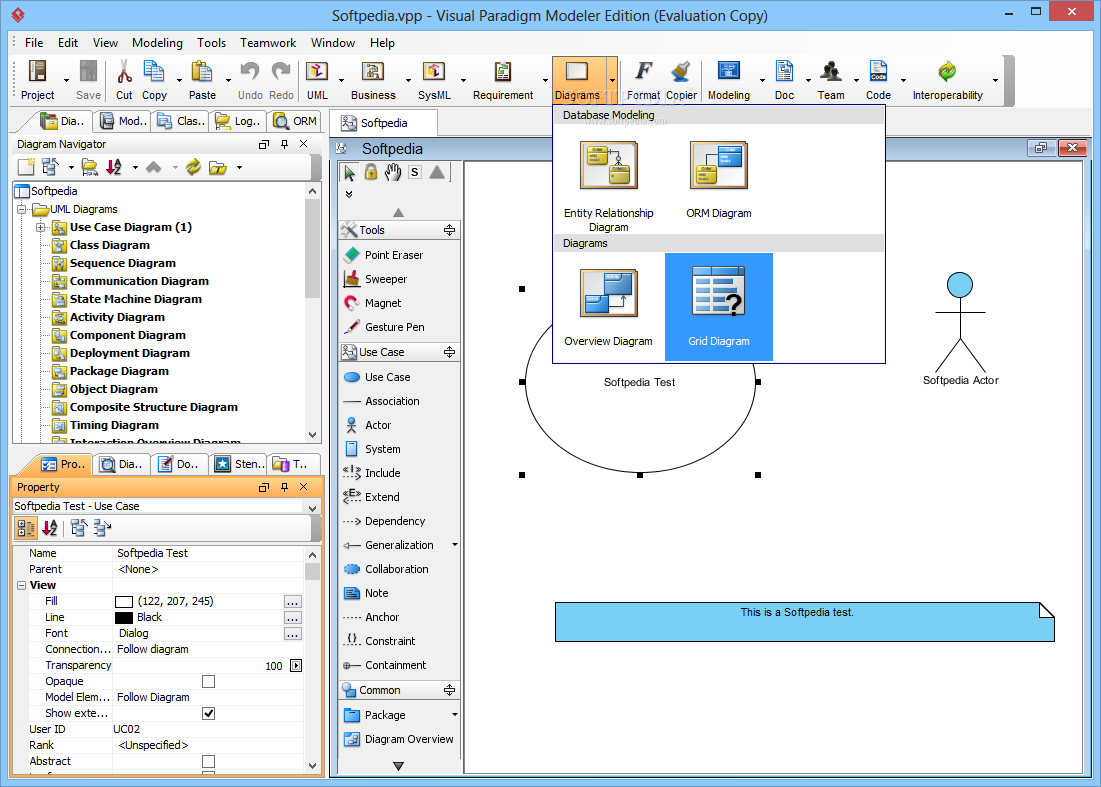This screenshot has height=787, width=1101.
Task: Collapse the Tools palette group
Action: click(449, 230)
